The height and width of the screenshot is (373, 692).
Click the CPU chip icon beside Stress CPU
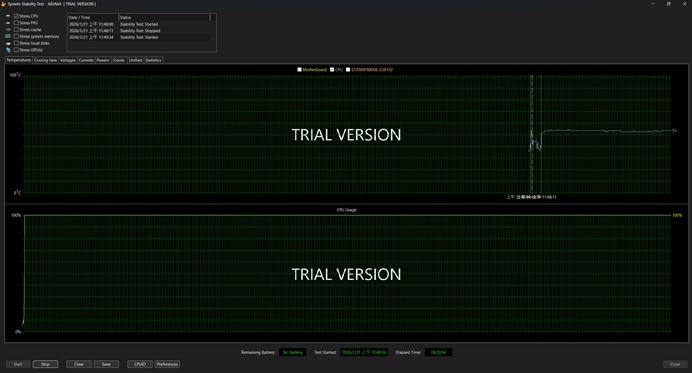pos(8,16)
